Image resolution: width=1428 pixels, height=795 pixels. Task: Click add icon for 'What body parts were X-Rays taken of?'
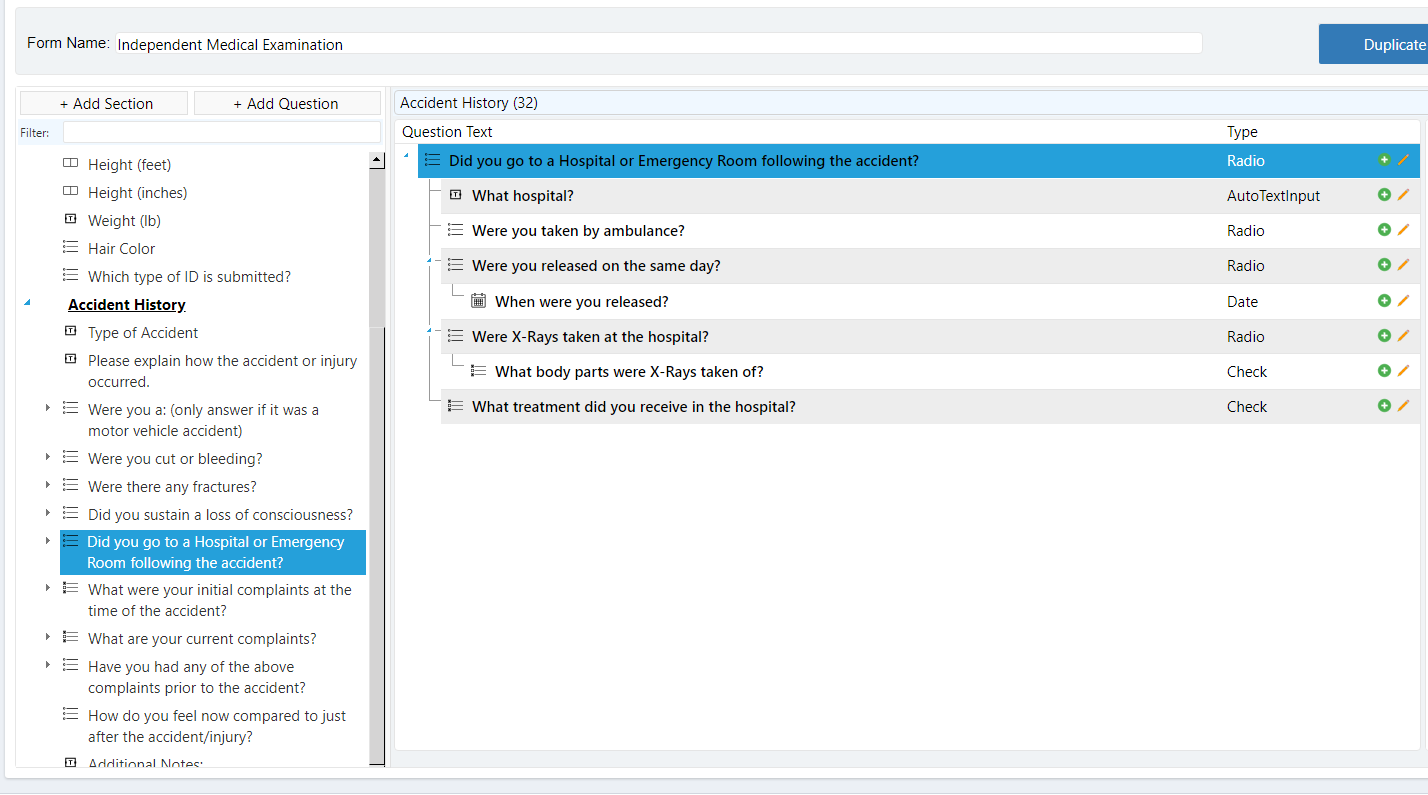(x=1384, y=371)
